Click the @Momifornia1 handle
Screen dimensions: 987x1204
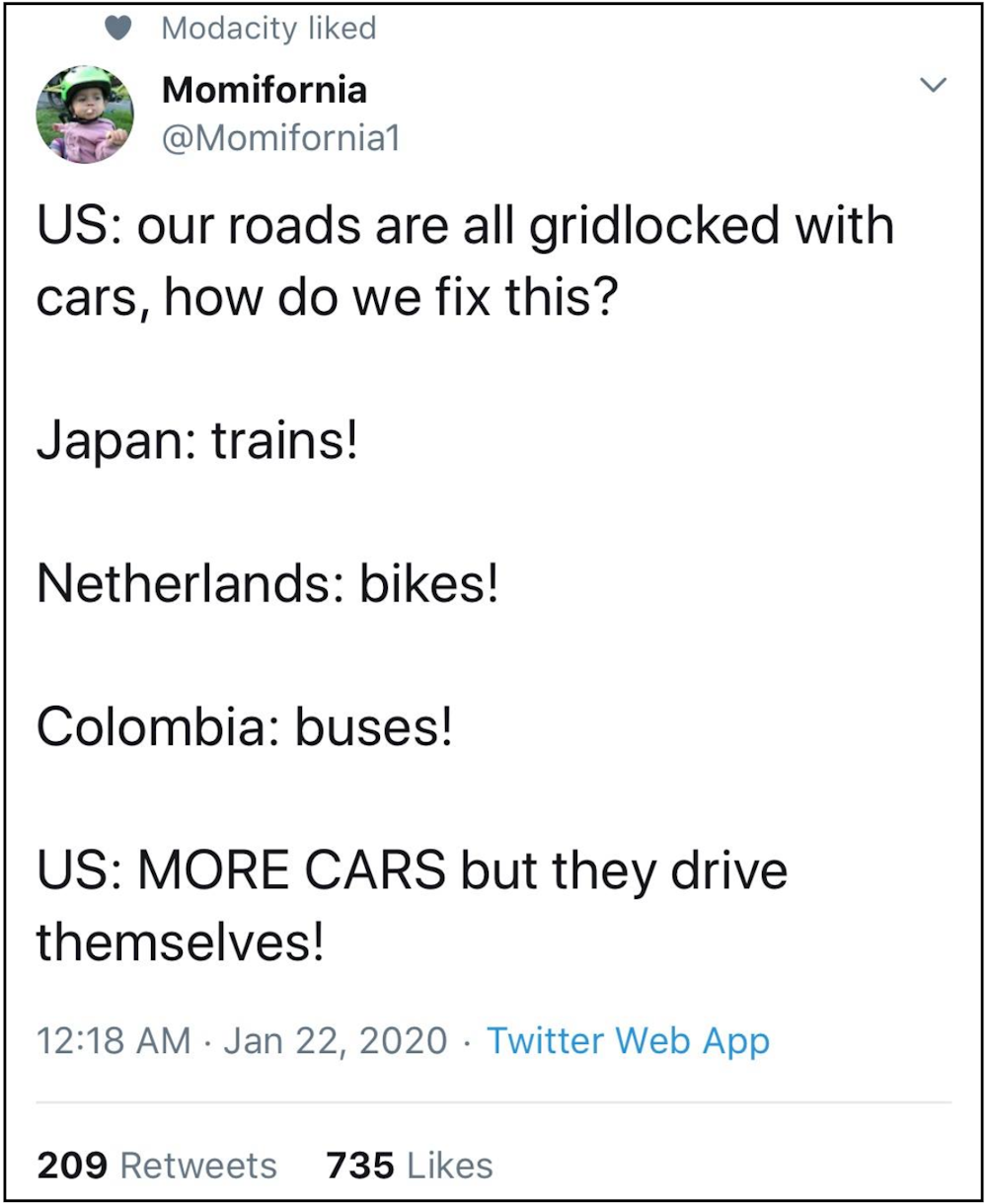[280, 138]
